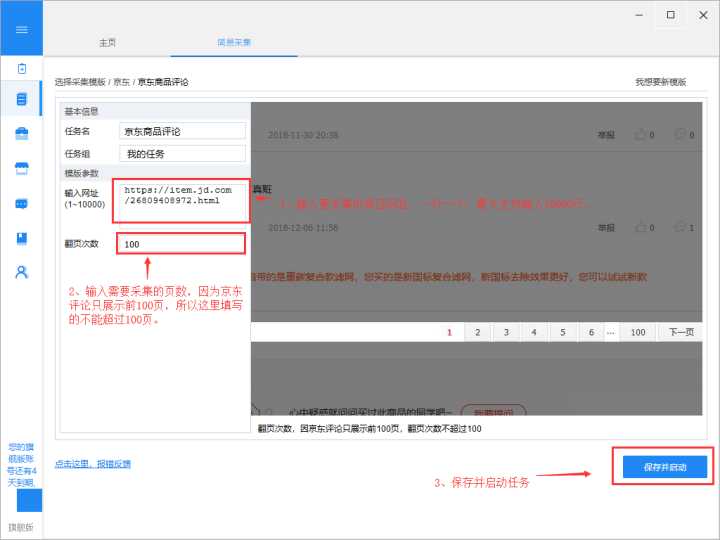Go to 选择采集模板 breadcrumb
The width and height of the screenshot is (720, 540).
[80, 82]
